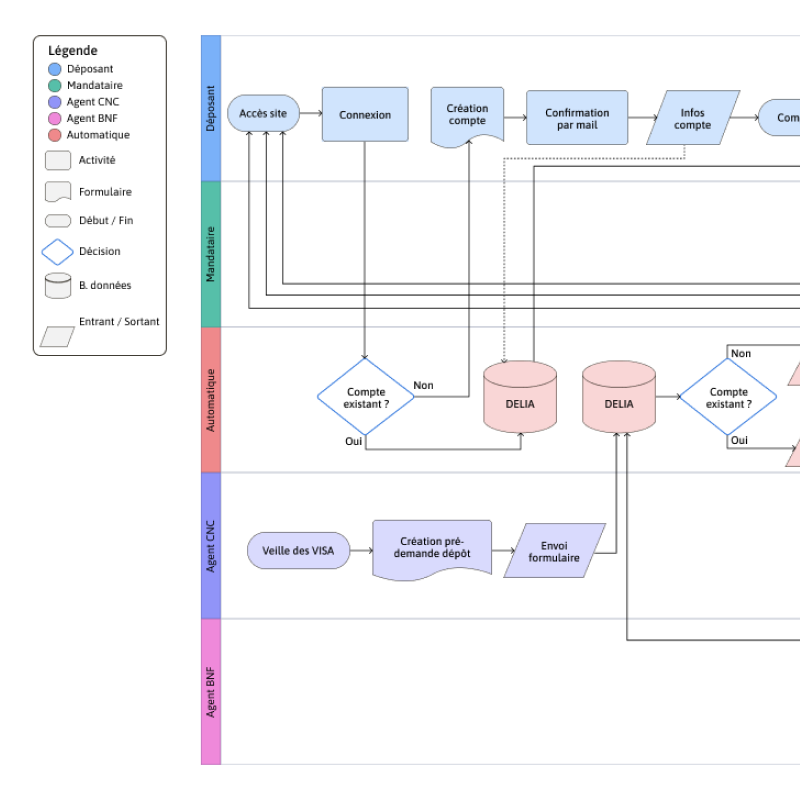Click the 'Début / Fin' legend text
The image size is (800, 800).
pyautogui.click(x=106, y=220)
